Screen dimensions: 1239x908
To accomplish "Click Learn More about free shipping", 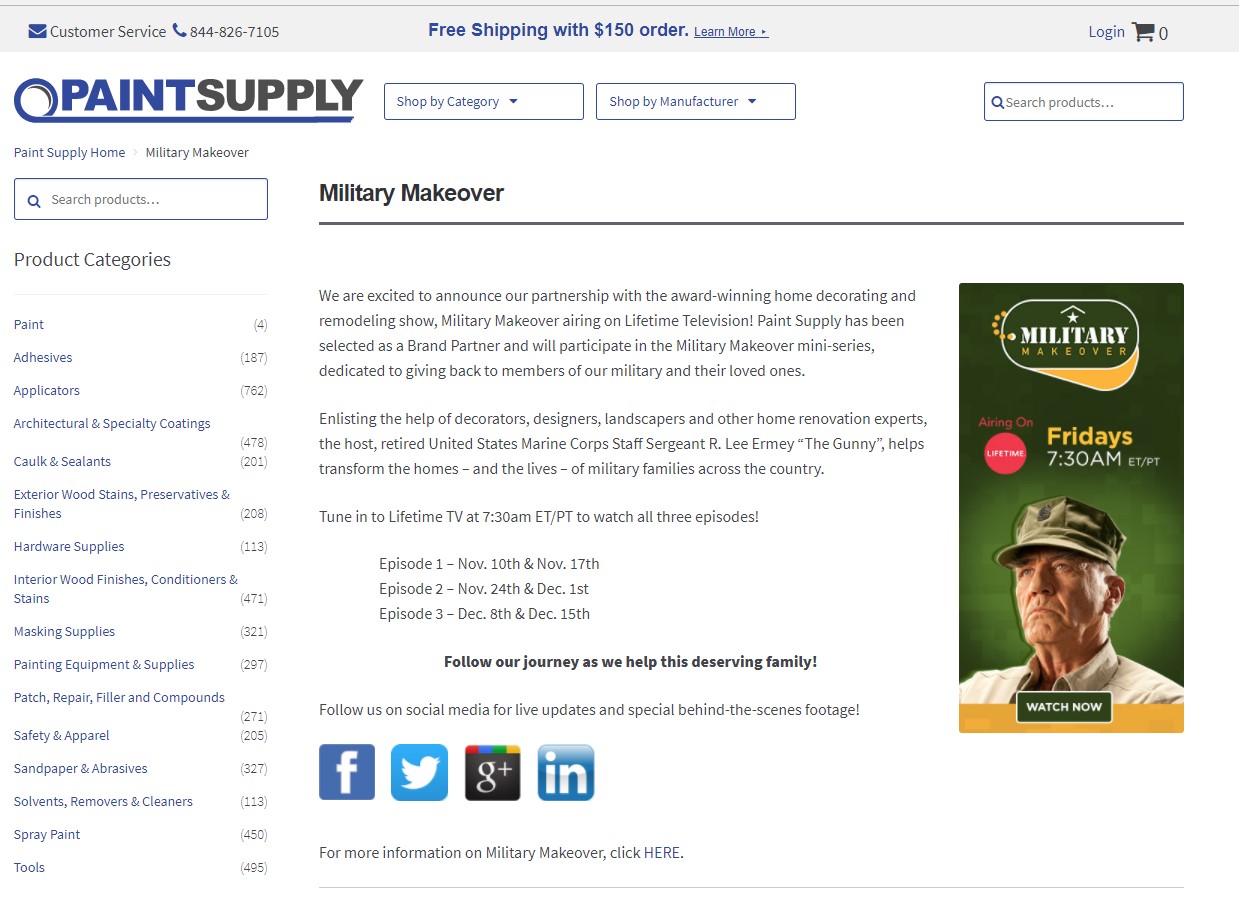I will point(729,32).
